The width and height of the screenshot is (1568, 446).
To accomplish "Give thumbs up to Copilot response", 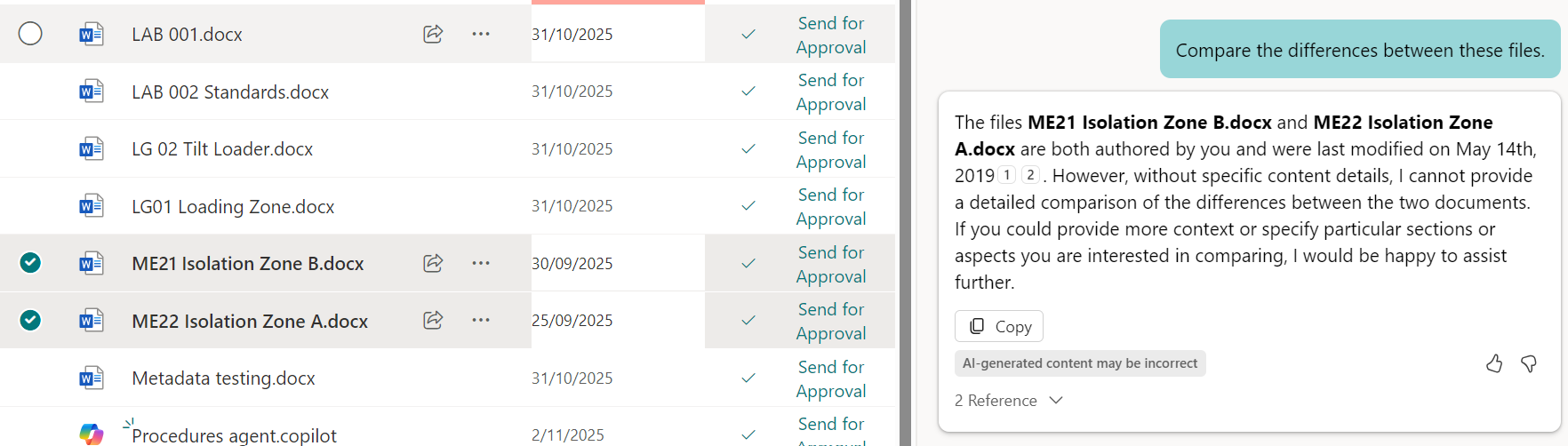I will pos(1494,363).
